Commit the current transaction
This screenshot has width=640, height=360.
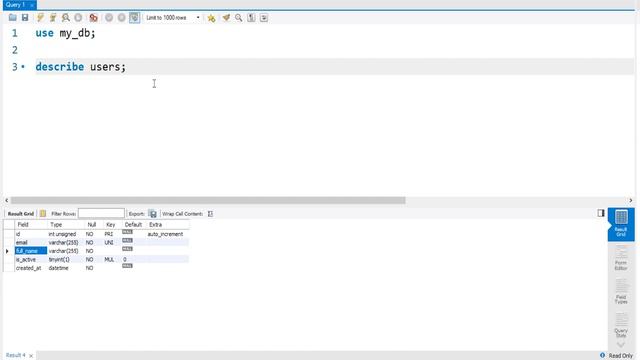coord(109,18)
